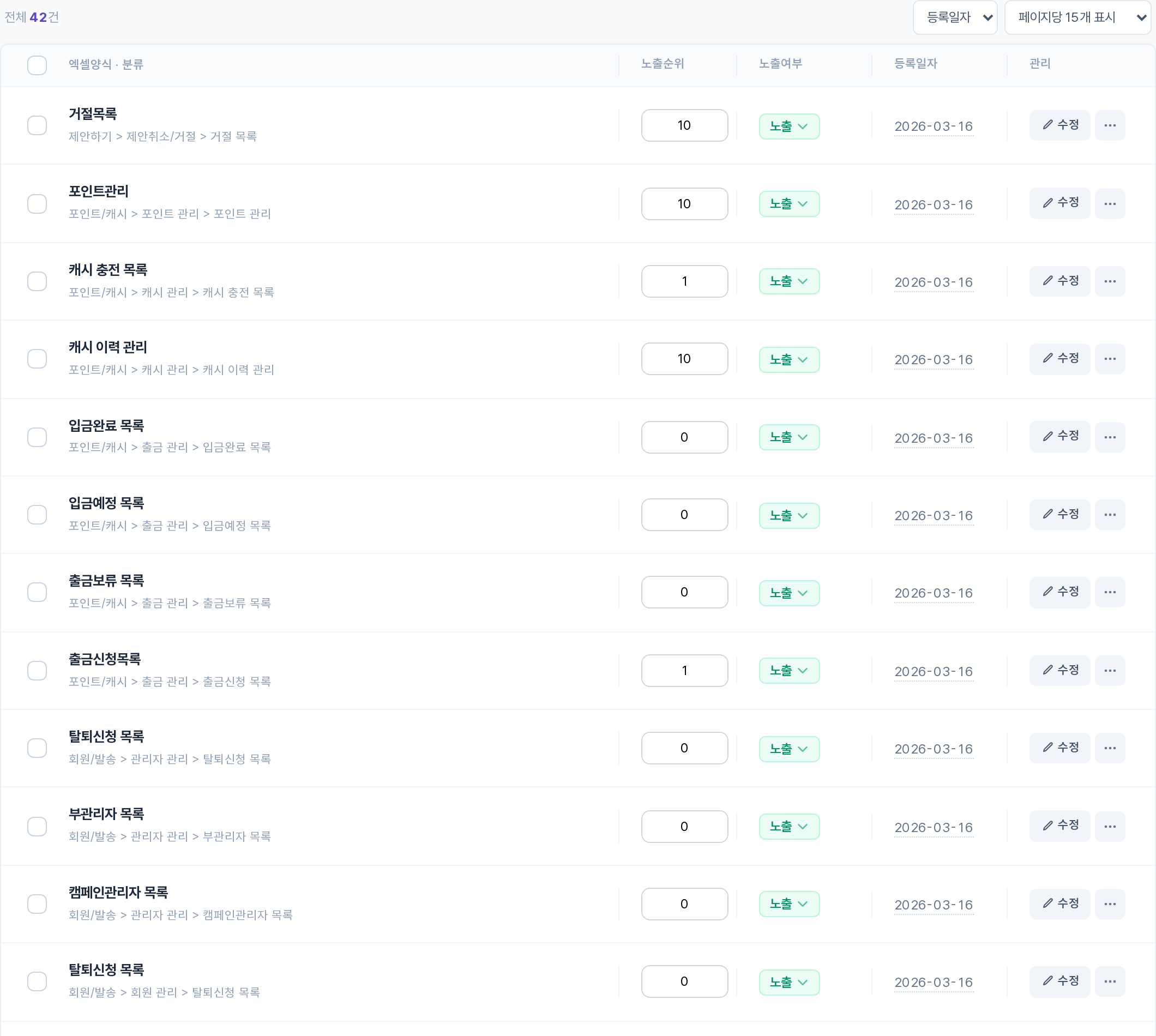The image size is (1156, 1036).
Task: Click the 입금완료 목록 title
Action: coord(106,425)
